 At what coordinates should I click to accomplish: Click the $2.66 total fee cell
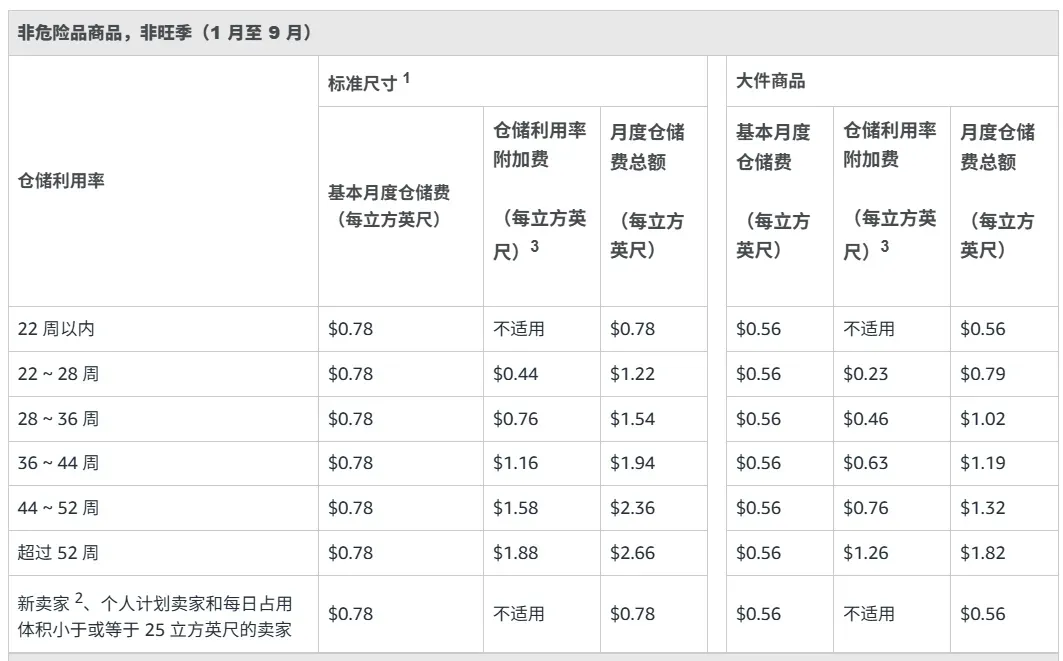click(x=633, y=553)
